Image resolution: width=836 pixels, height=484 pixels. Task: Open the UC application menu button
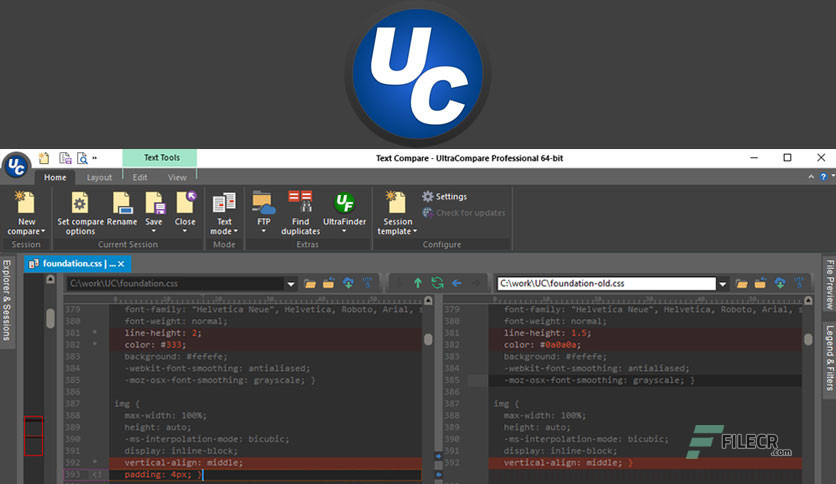(x=16, y=166)
